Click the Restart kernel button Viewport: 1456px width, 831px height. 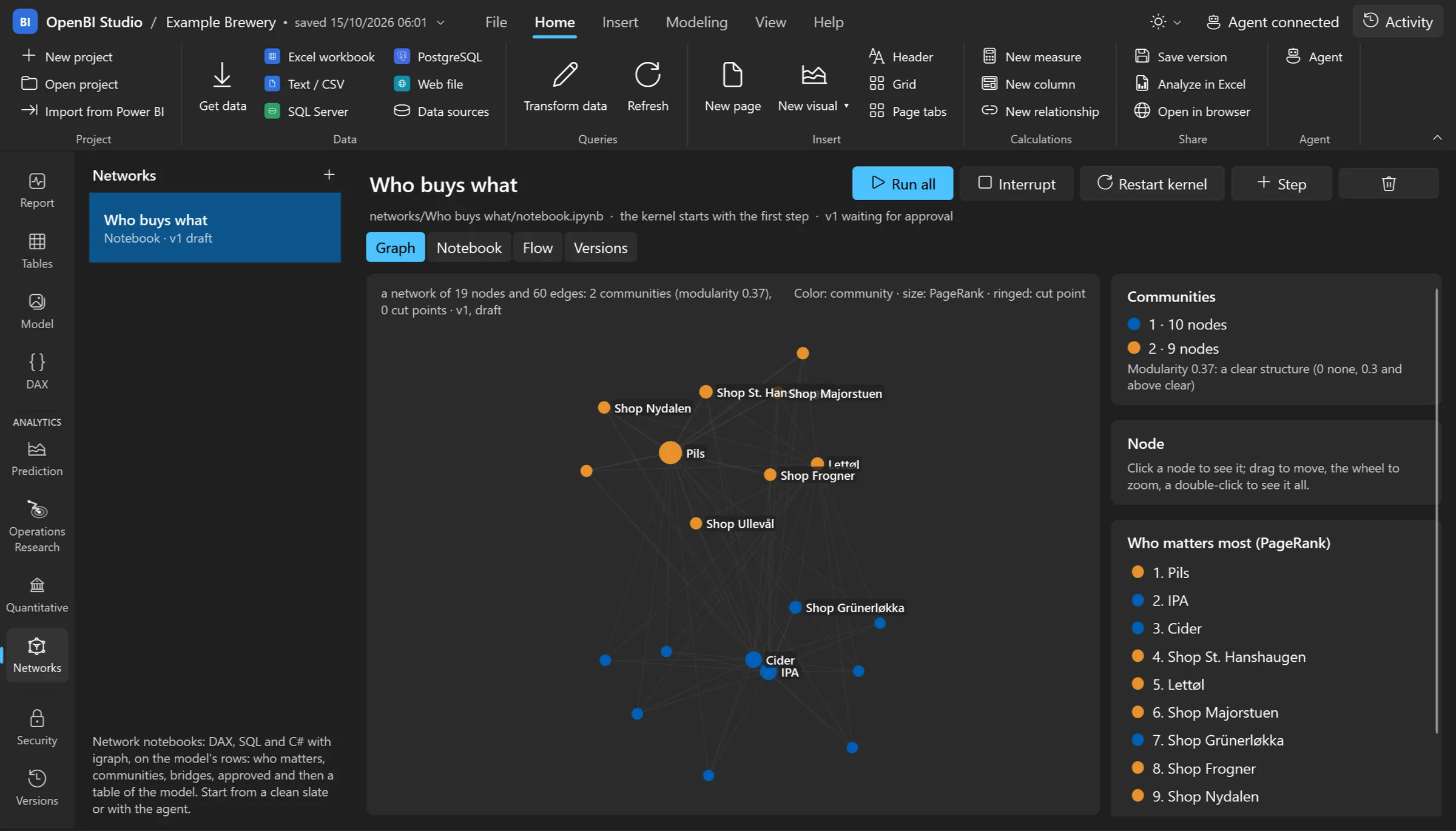coord(1152,183)
